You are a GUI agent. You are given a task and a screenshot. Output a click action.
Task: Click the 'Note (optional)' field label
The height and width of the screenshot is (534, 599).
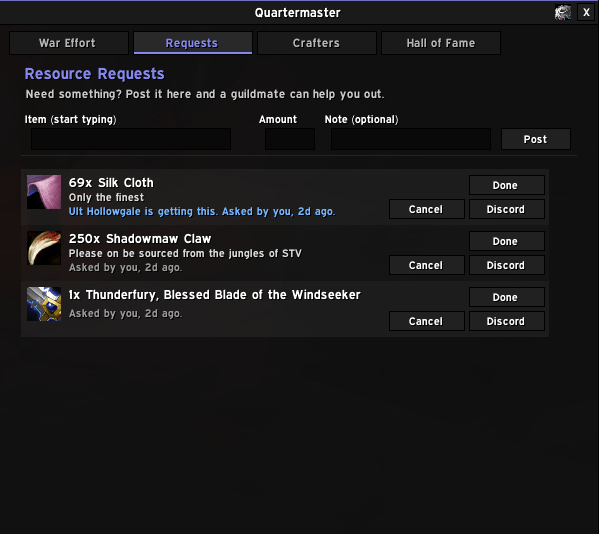click(361, 120)
